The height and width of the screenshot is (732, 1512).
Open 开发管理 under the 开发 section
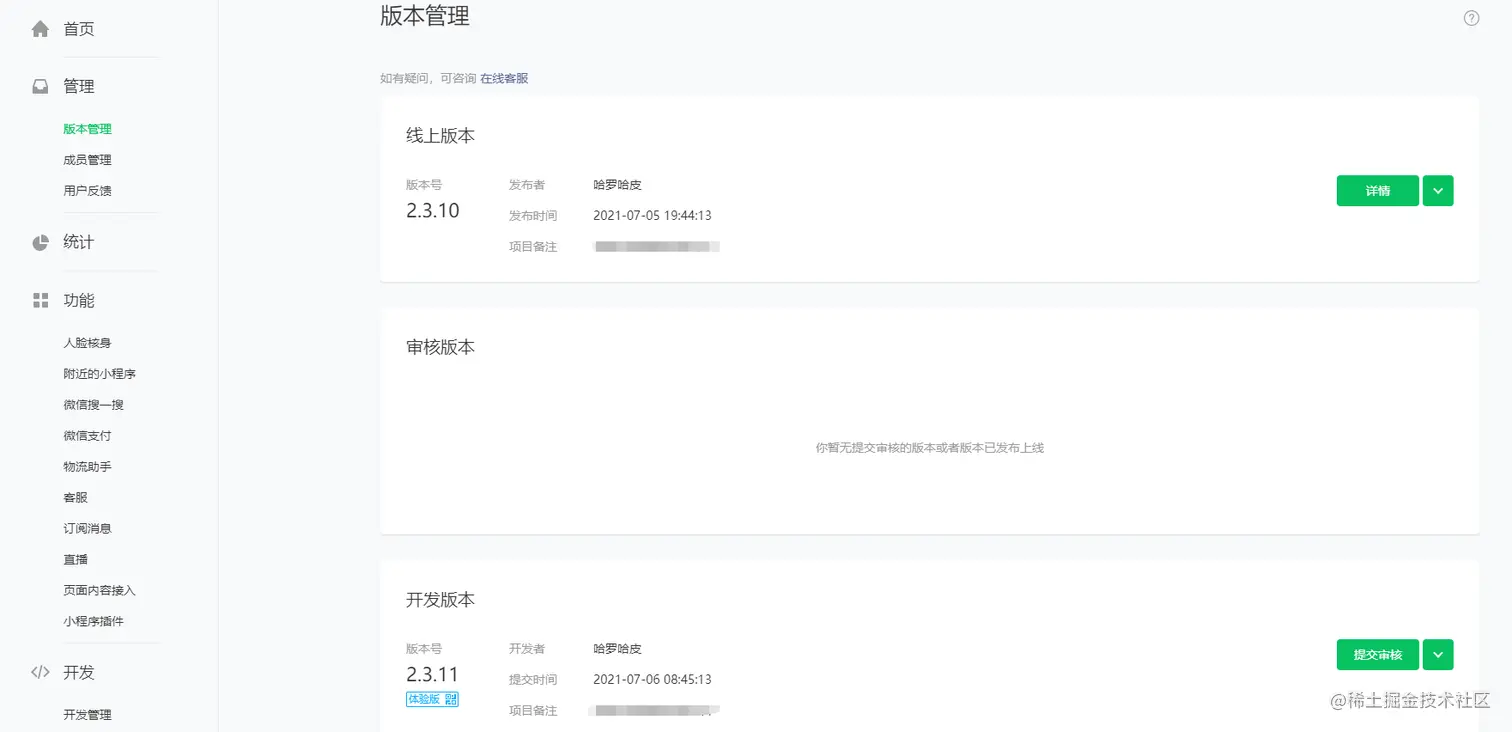[87, 714]
